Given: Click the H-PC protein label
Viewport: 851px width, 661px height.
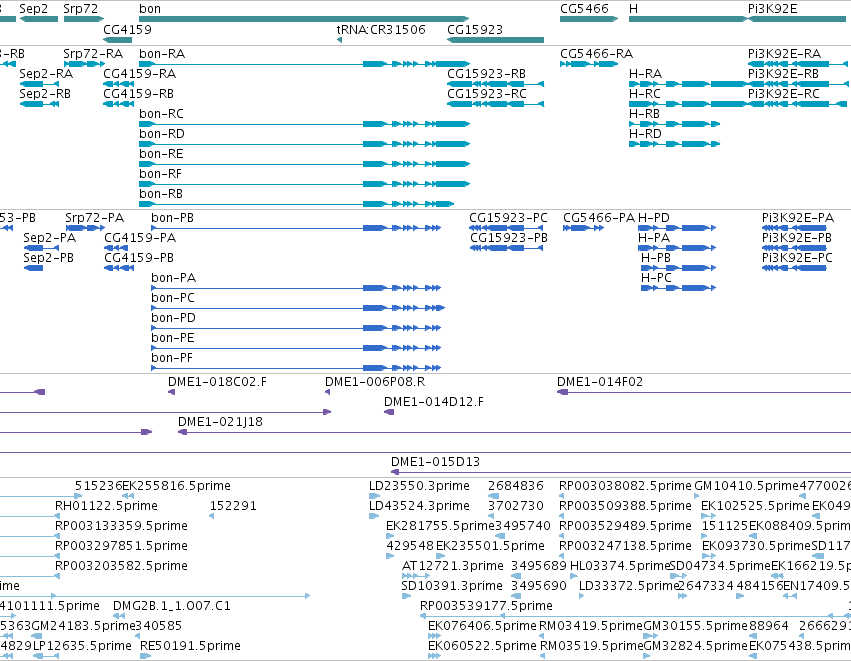Looking at the screenshot, I should [x=656, y=277].
